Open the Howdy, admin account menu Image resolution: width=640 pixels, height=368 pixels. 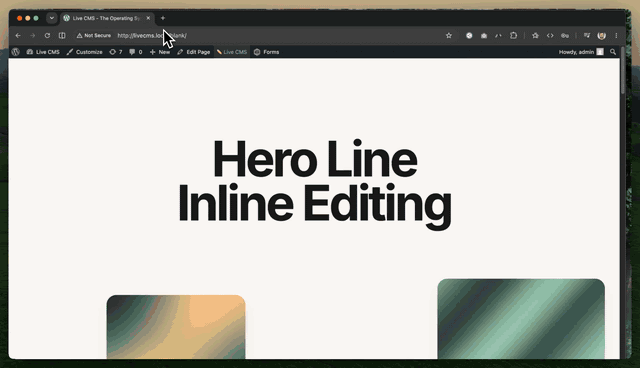(581, 52)
